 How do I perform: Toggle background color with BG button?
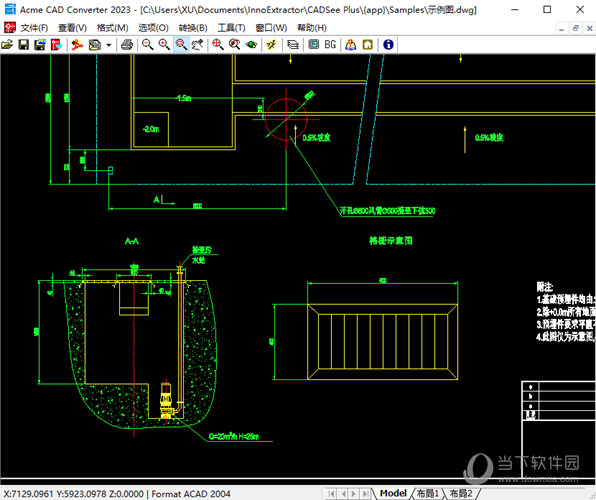tap(330, 45)
